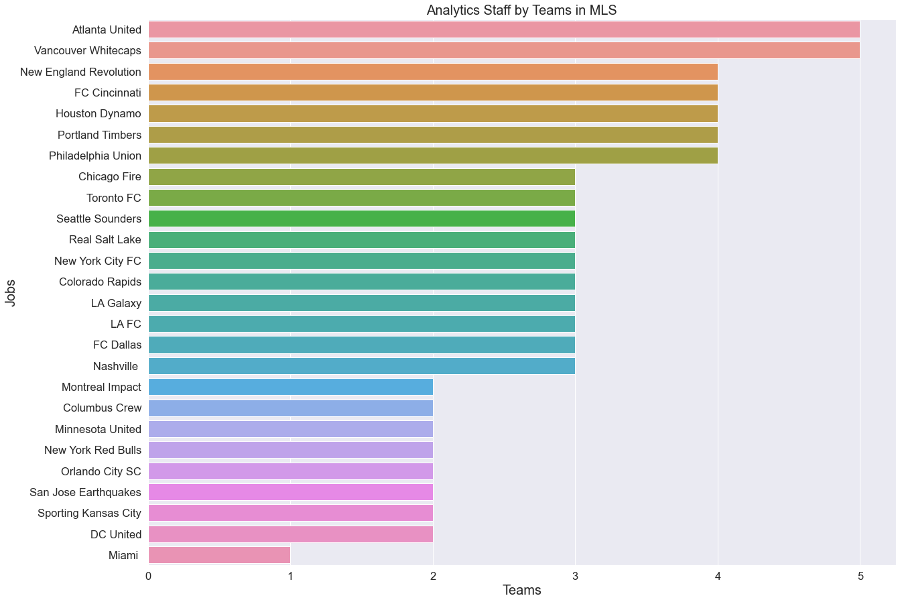Viewport: 902px width, 602px height.
Task: Click the New York City FC bar
Action: 362,261
